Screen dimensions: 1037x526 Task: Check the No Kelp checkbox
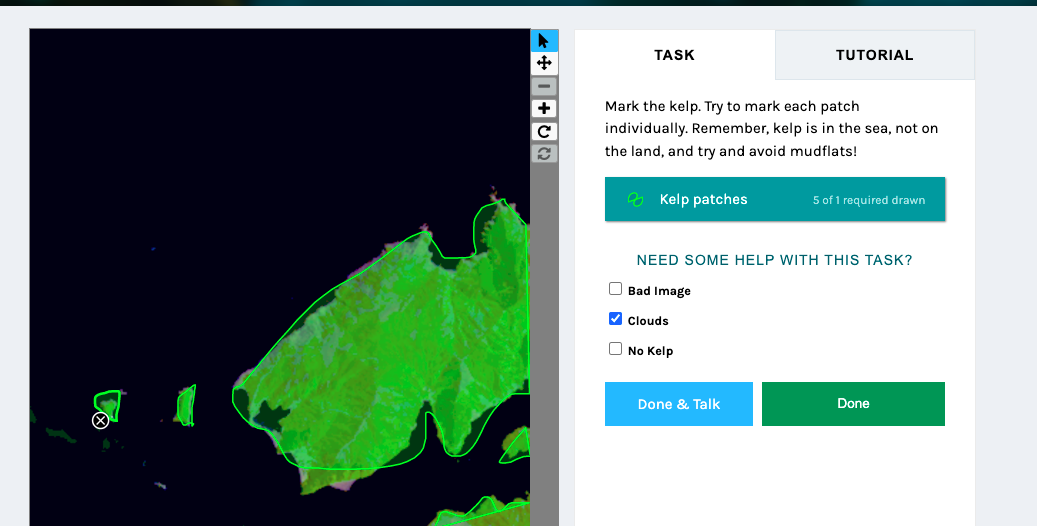(615, 349)
